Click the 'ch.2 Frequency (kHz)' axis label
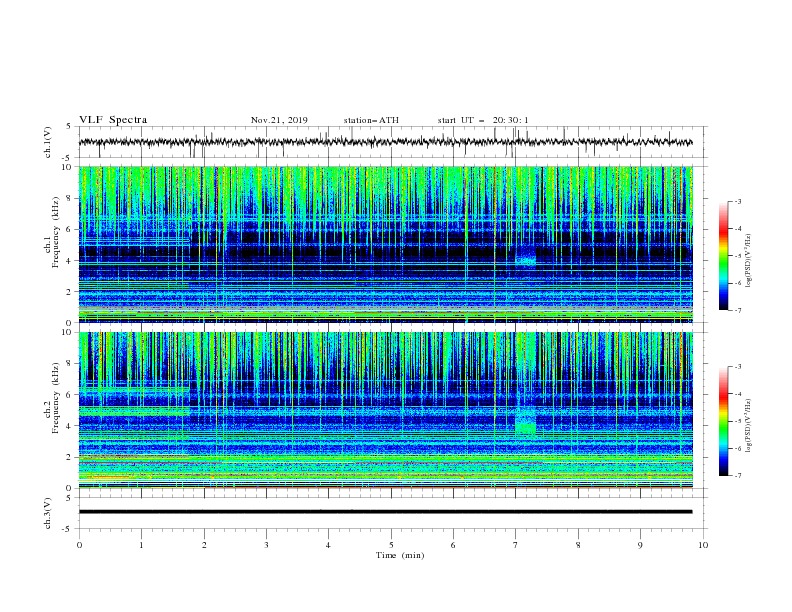 (x=52, y=398)
